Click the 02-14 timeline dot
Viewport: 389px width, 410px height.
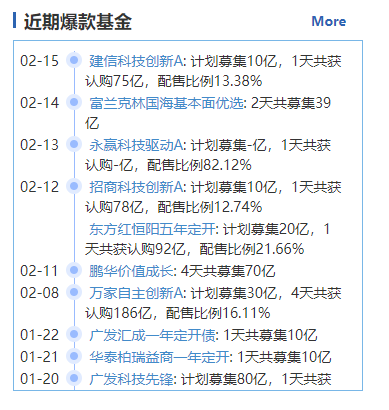(x=74, y=102)
